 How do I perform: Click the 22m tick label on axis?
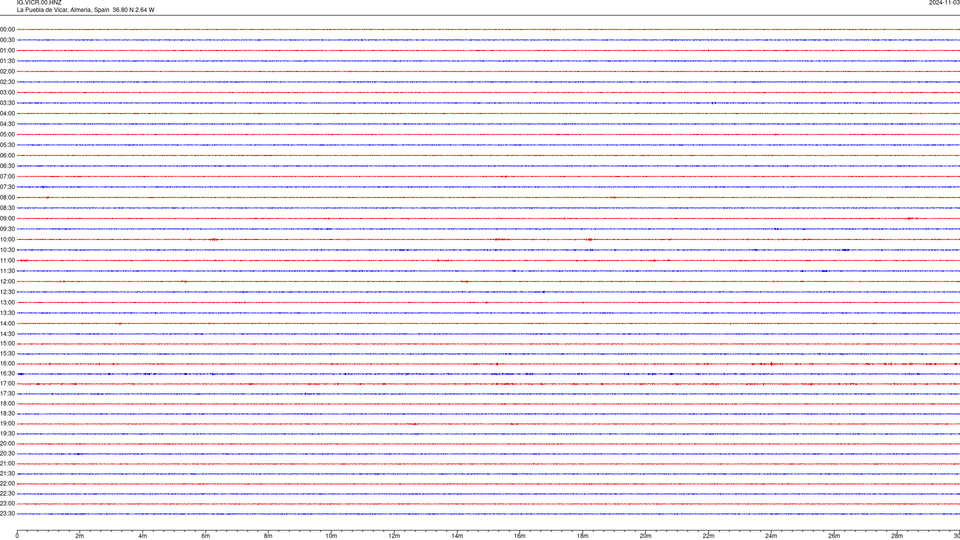[x=708, y=536]
